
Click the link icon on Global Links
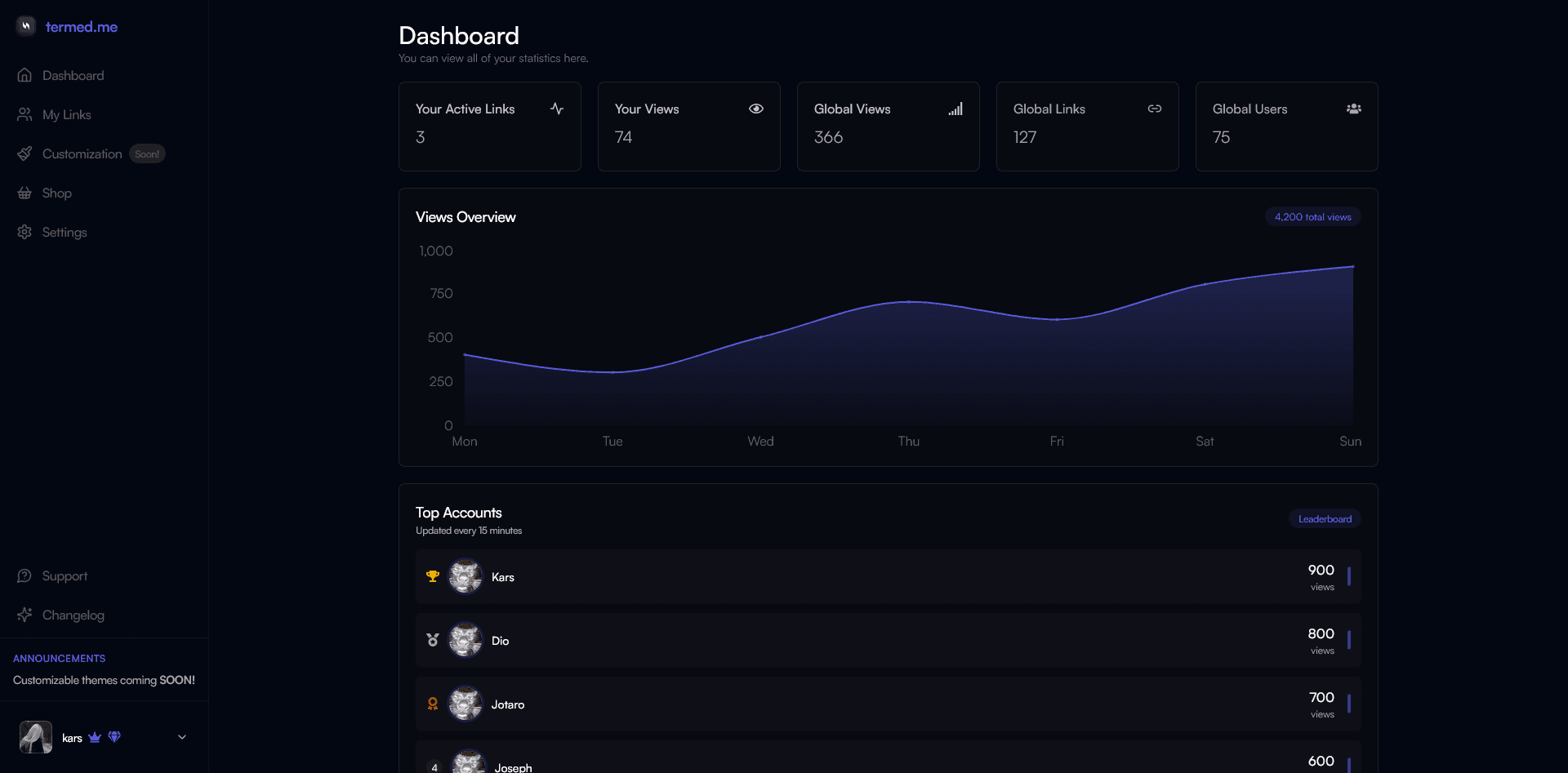click(x=1155, y=109)
